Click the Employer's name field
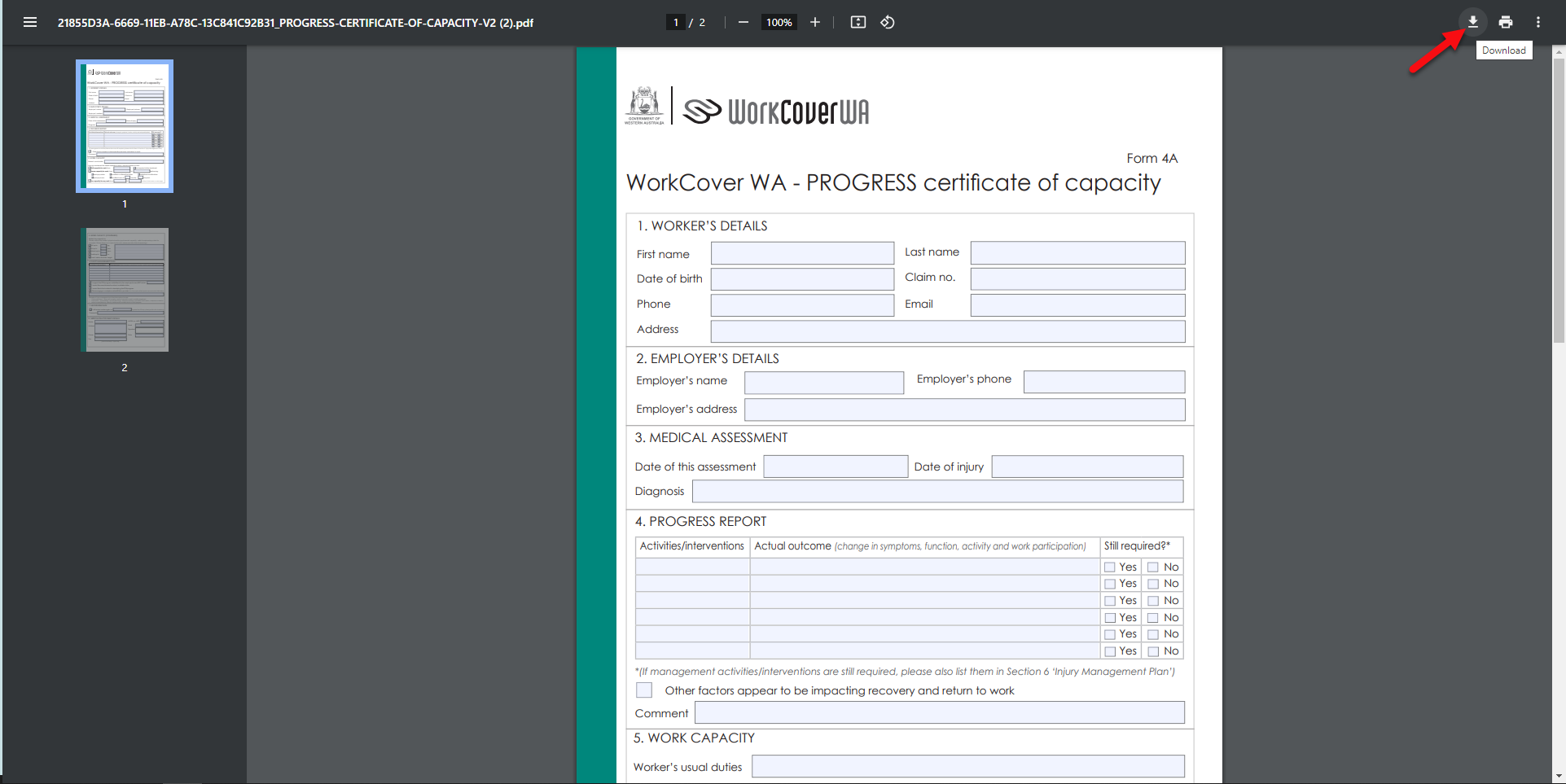Image resolution: width=1566 pixels, height=784 pixels. [x=824, y=383]
